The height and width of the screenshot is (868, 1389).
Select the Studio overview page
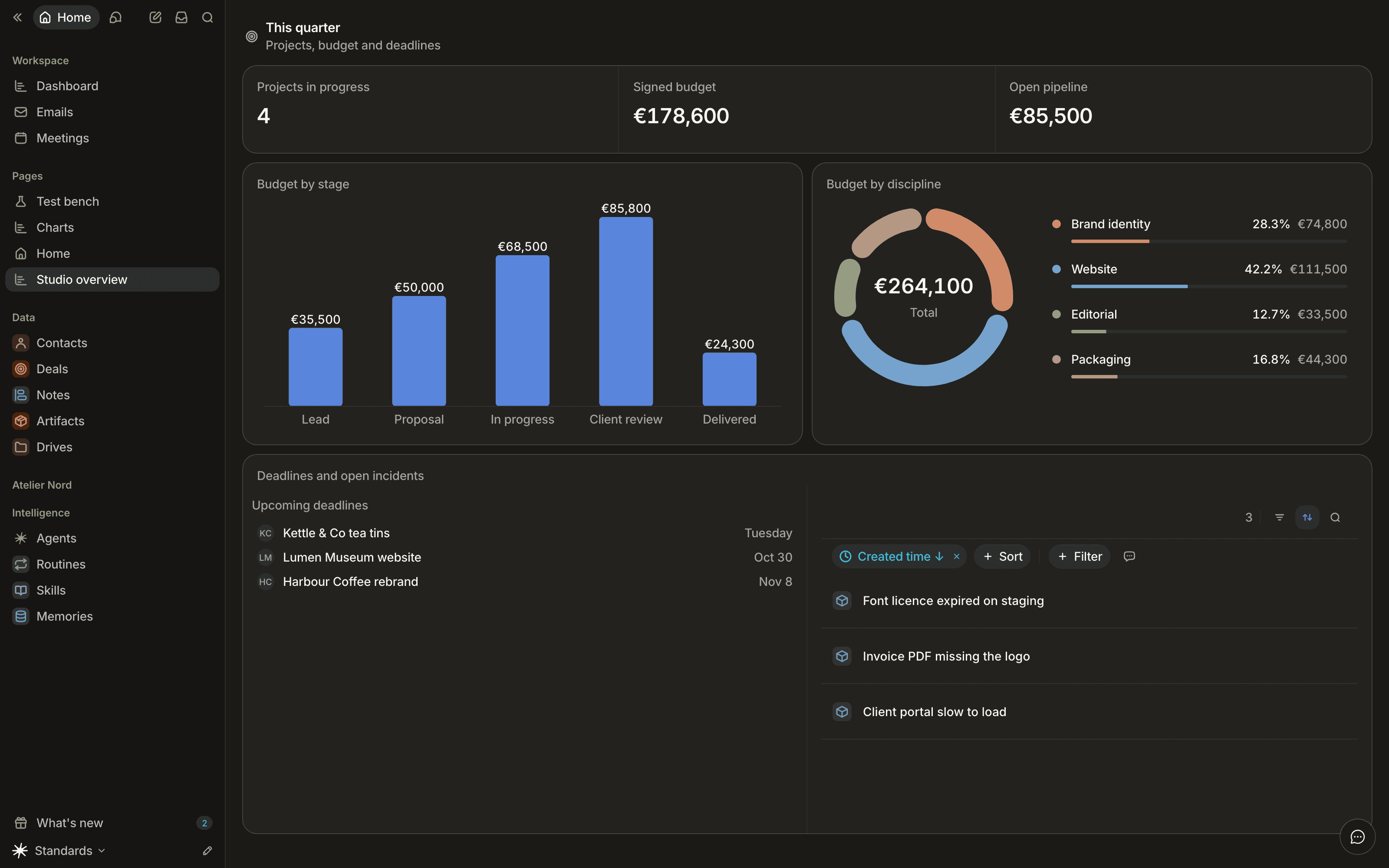click(x=112, y=279)
